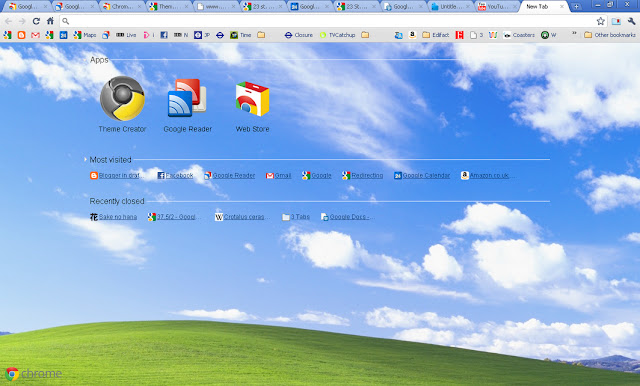This screenshot has width=640, height=386.
Task: Collapse the Most visited section
Action: [85, 160]
